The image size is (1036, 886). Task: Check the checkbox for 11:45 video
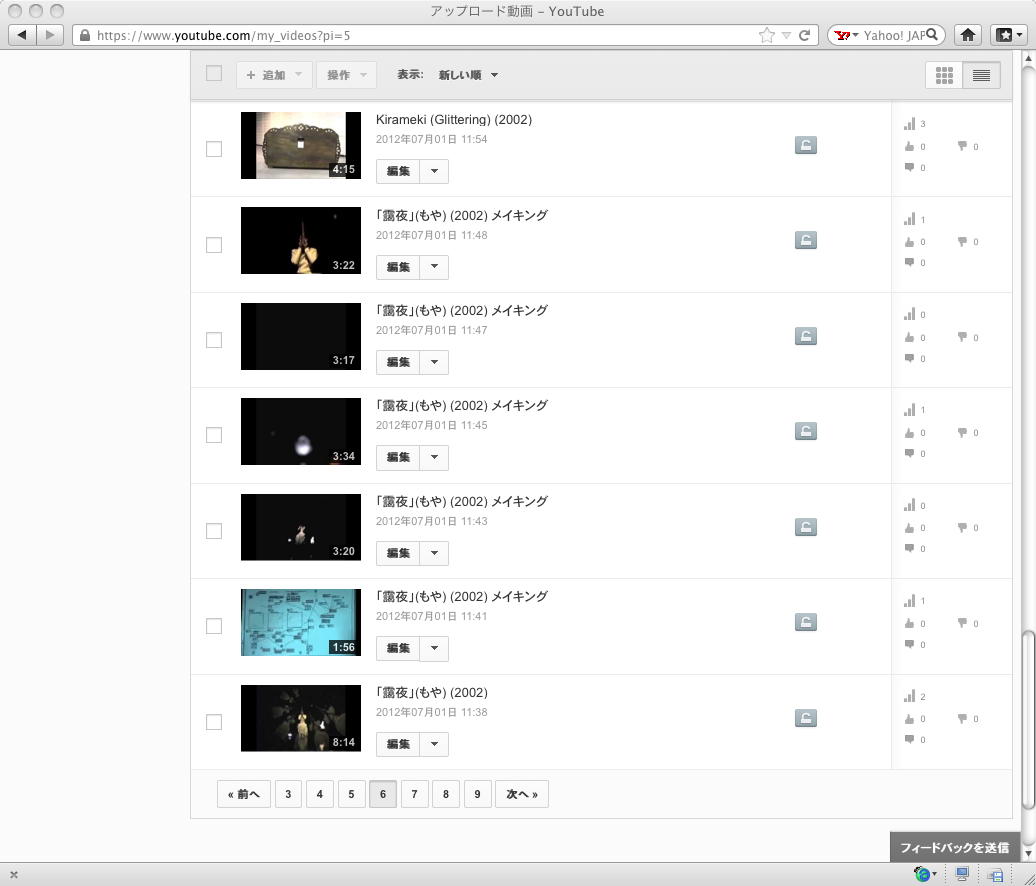[214, 435]
